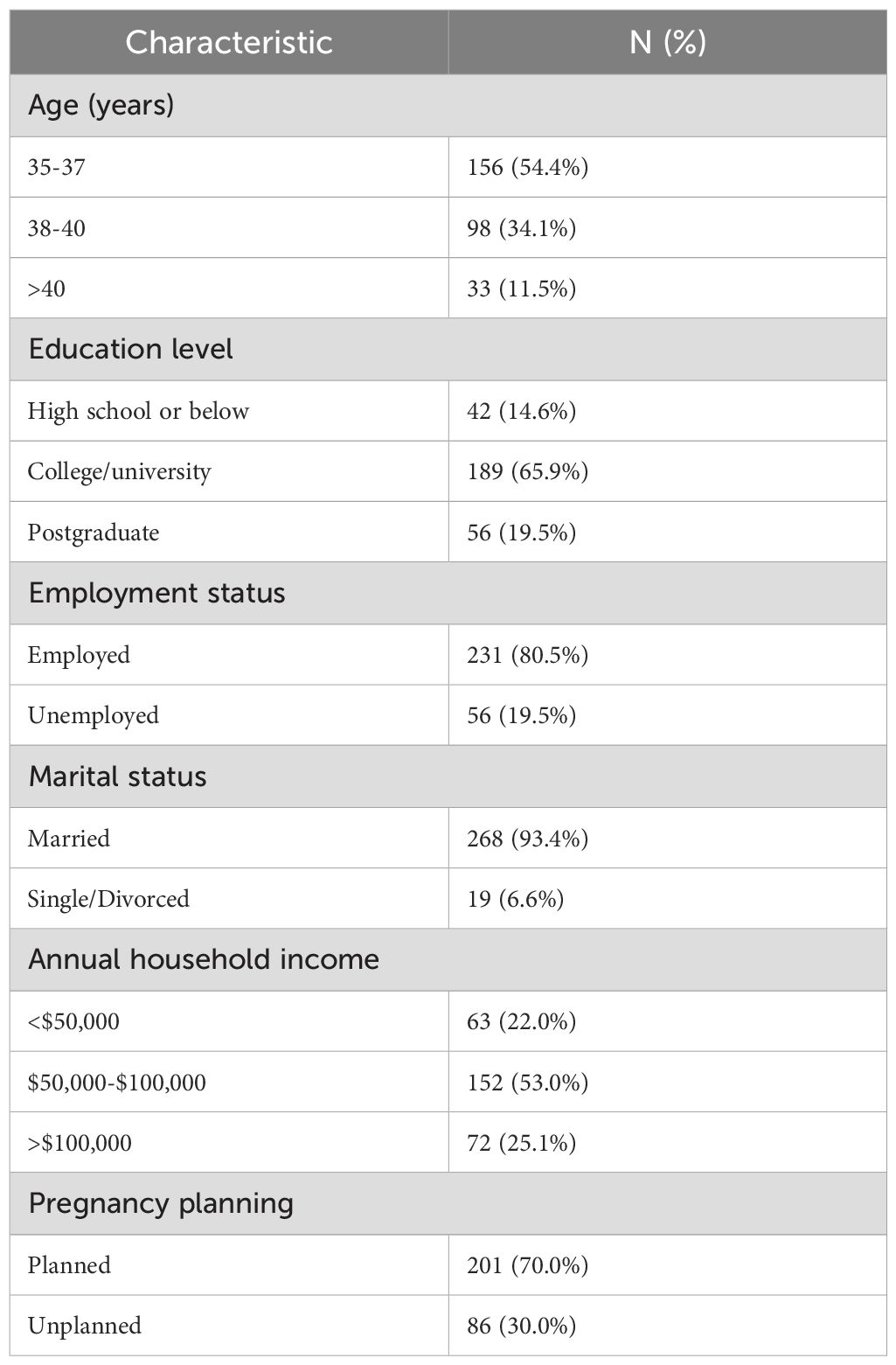Viewport: 896px width, 1365px height.
Task: Select the Single/Divorced row label
Action: 108,899
